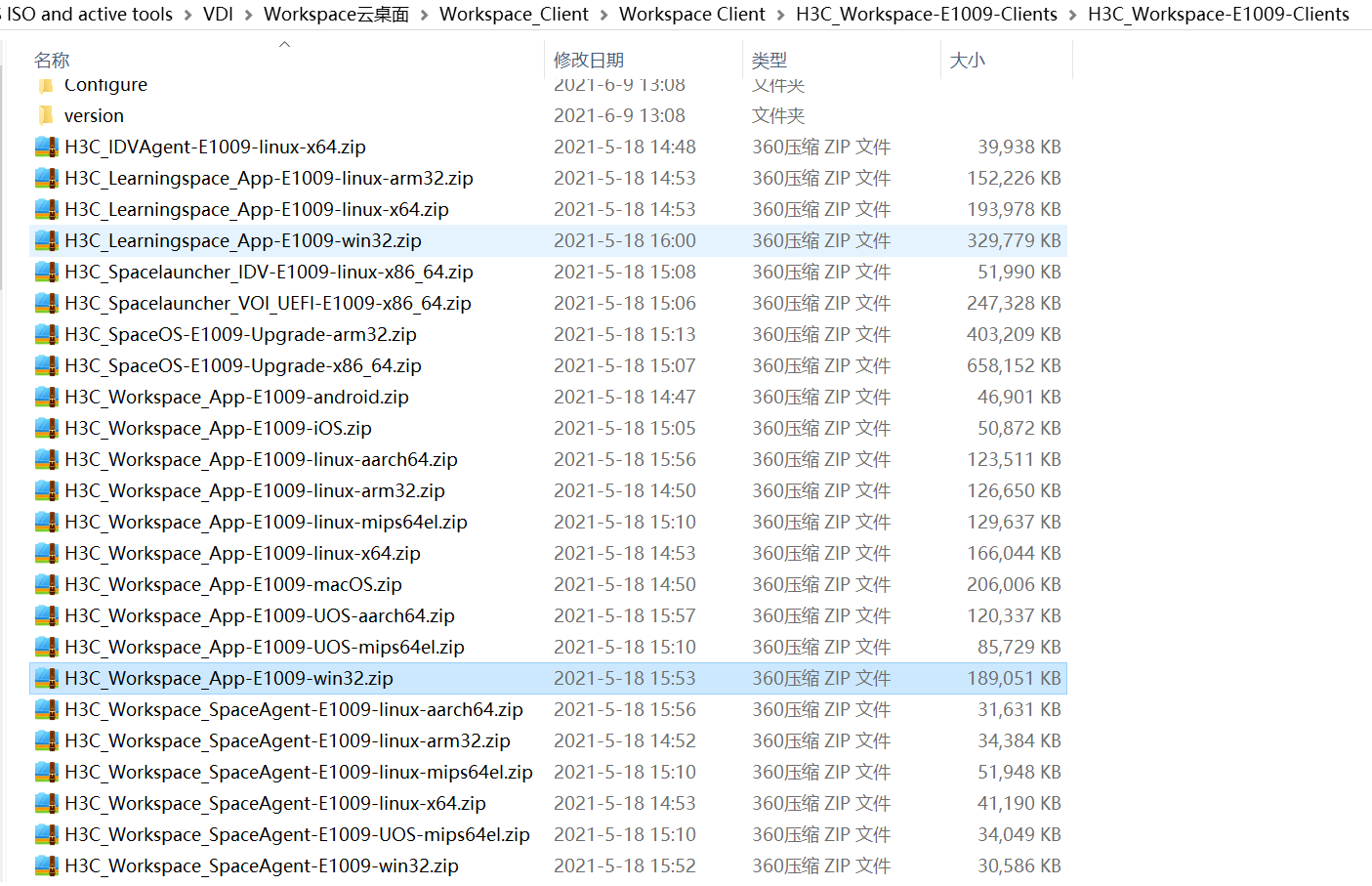Pick the H3C_Learningspace_App-E1009-win32.zip zip icon

click(46, 240)
